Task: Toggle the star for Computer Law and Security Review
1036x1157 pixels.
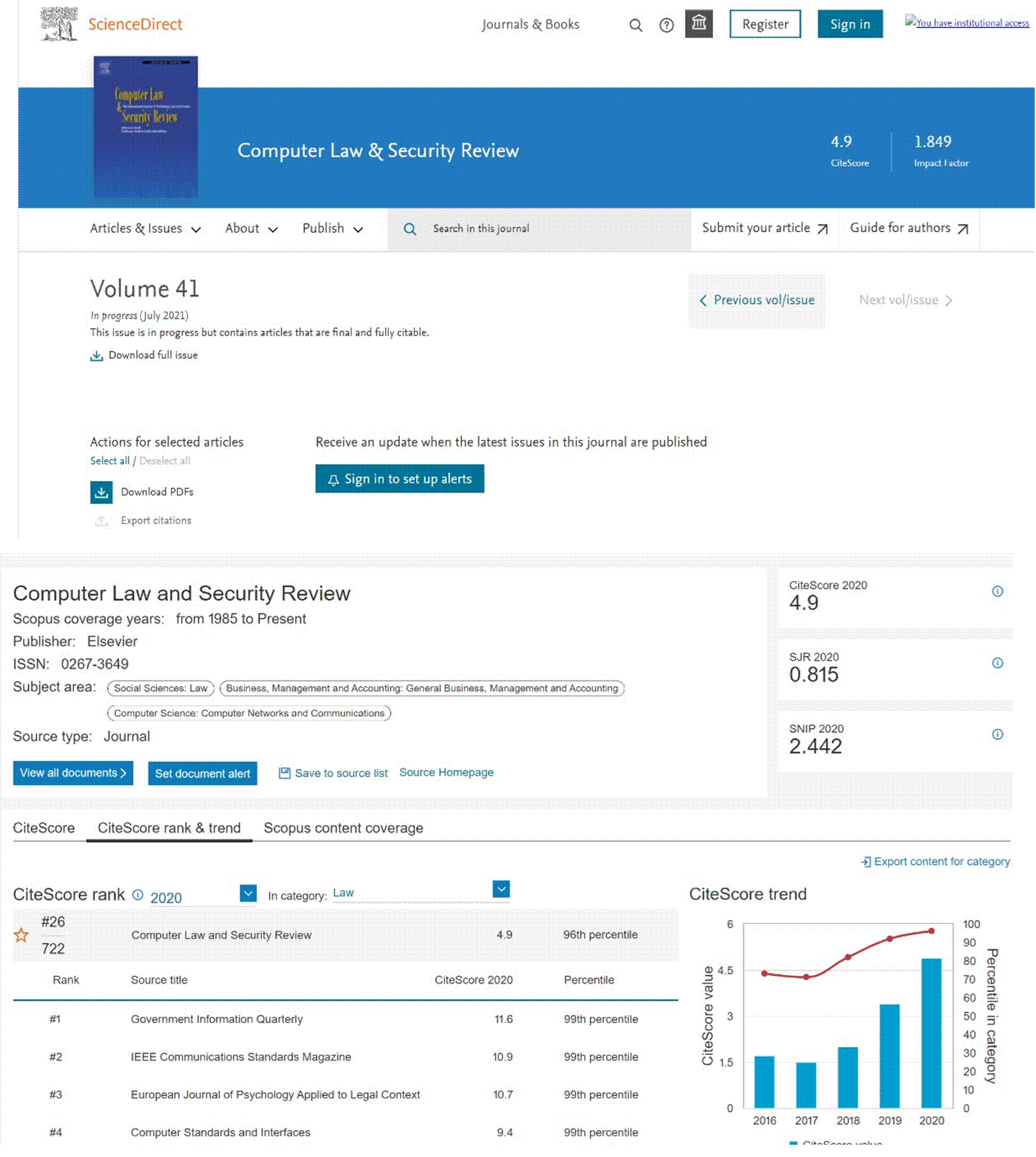Action: (21, 935)
